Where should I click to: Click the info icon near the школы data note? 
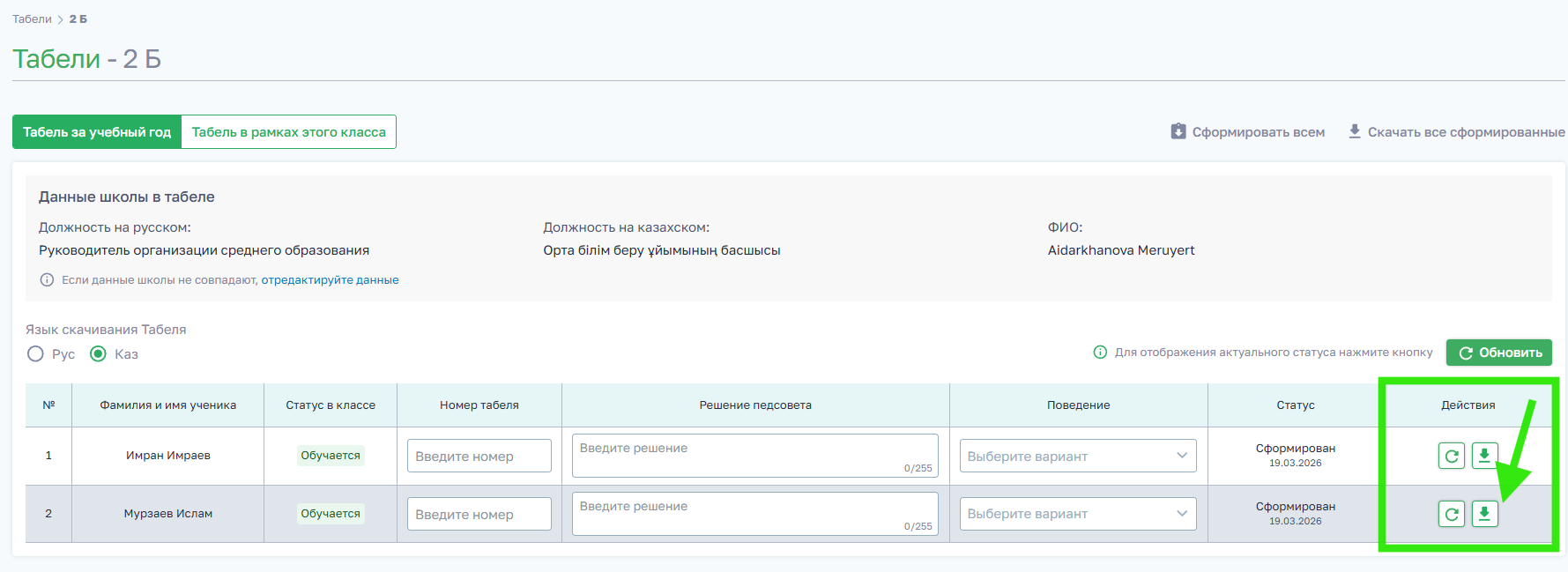tap(47, 280)
